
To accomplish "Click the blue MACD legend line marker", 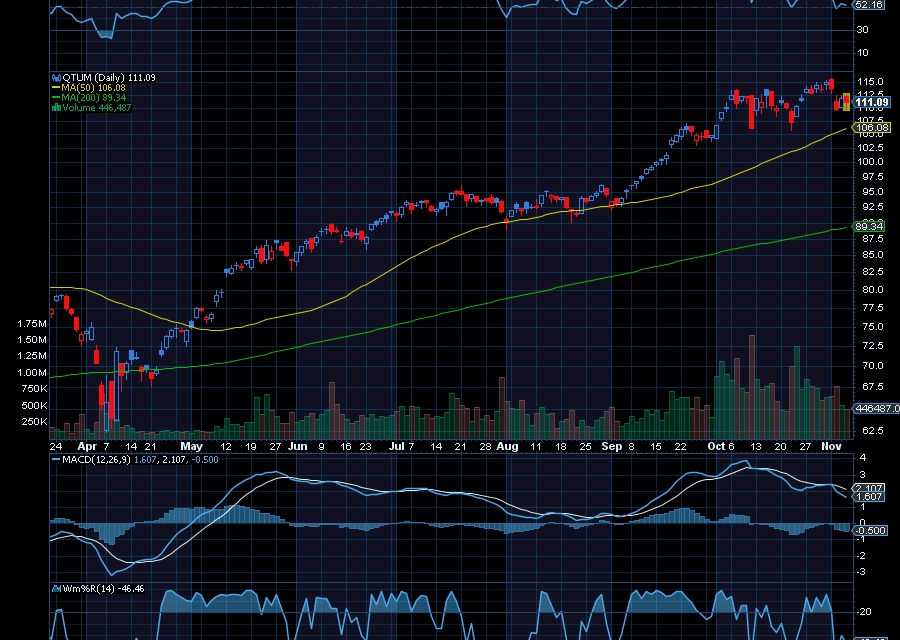I will 56,459.
